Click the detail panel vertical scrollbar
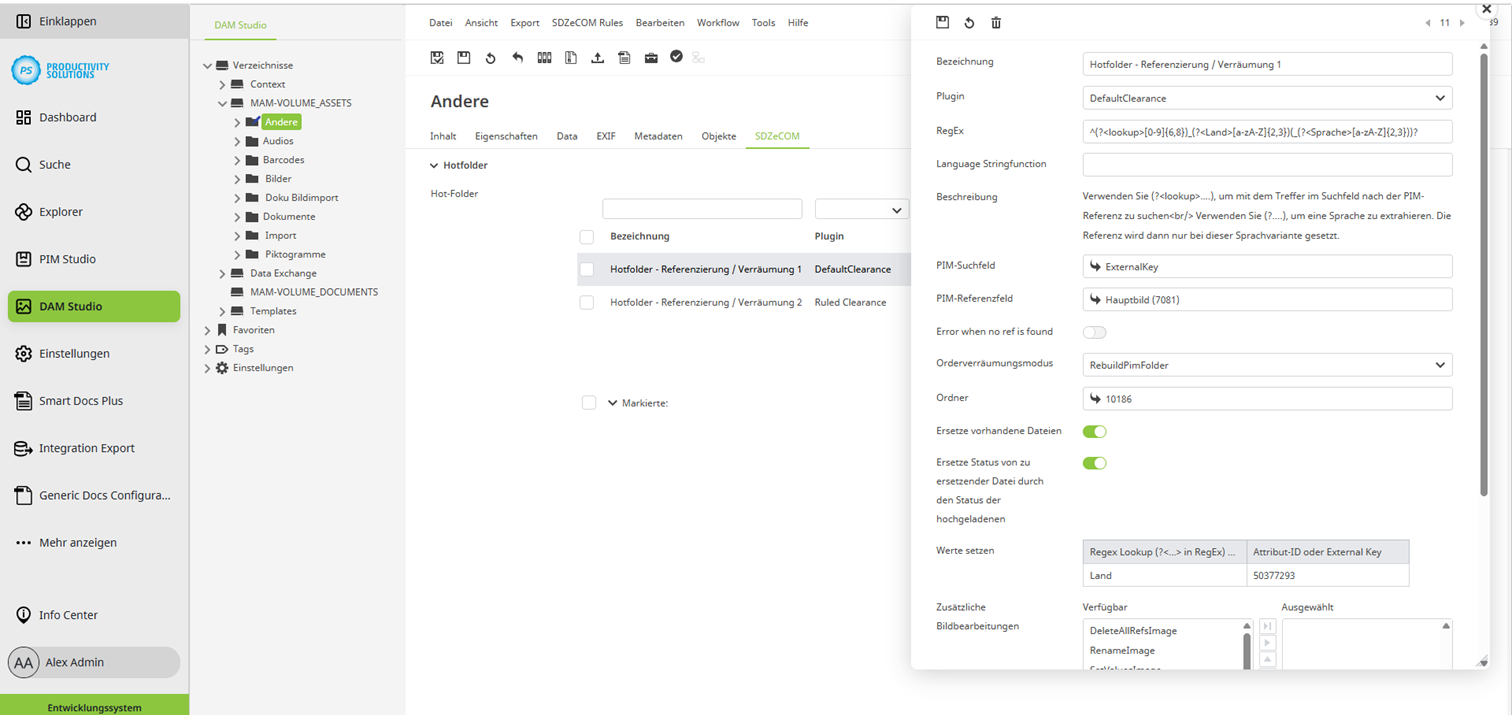Viewport: 1512px width, 715px height. (x=1483, y=270)
